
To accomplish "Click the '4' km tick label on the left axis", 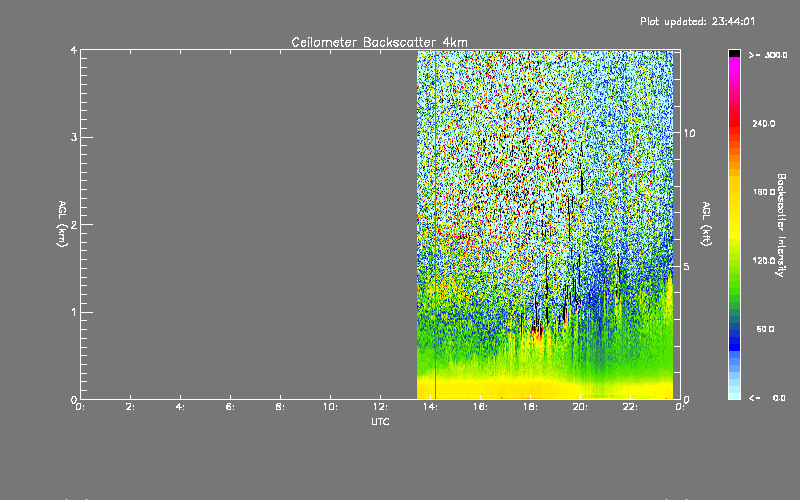I will [74, 50].
